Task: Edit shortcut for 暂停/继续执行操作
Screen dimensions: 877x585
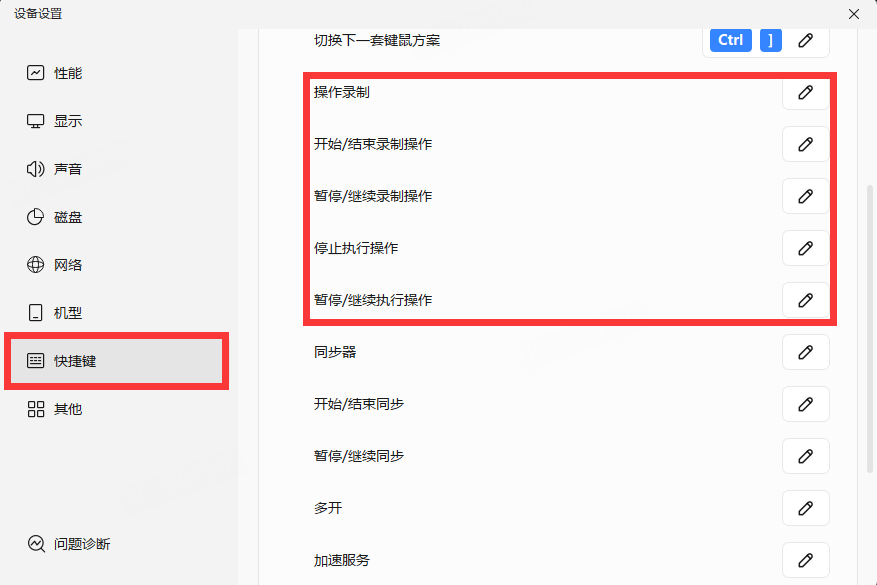Action: (x=805, y=300)
